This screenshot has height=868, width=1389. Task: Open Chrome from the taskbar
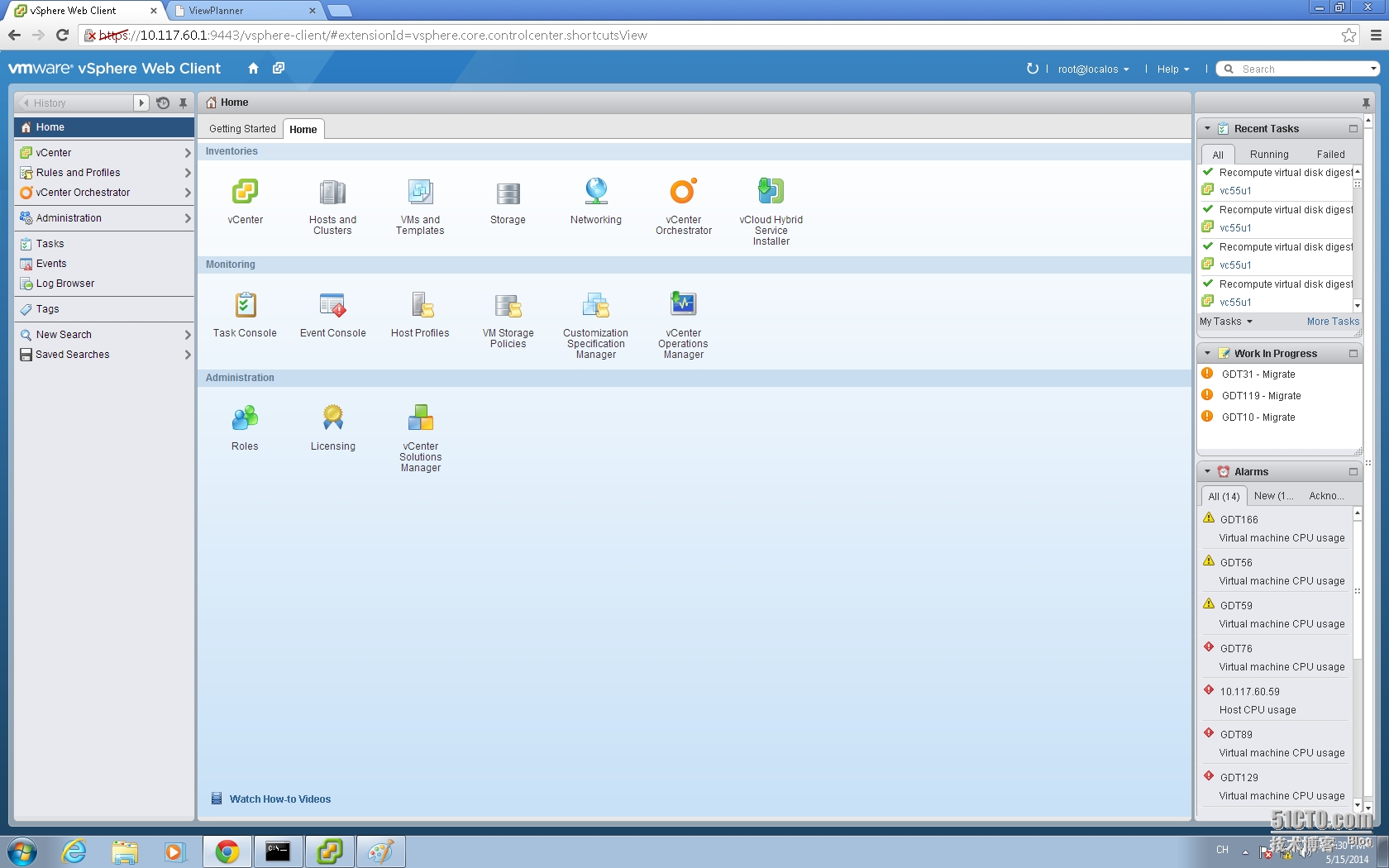point(227,851)
